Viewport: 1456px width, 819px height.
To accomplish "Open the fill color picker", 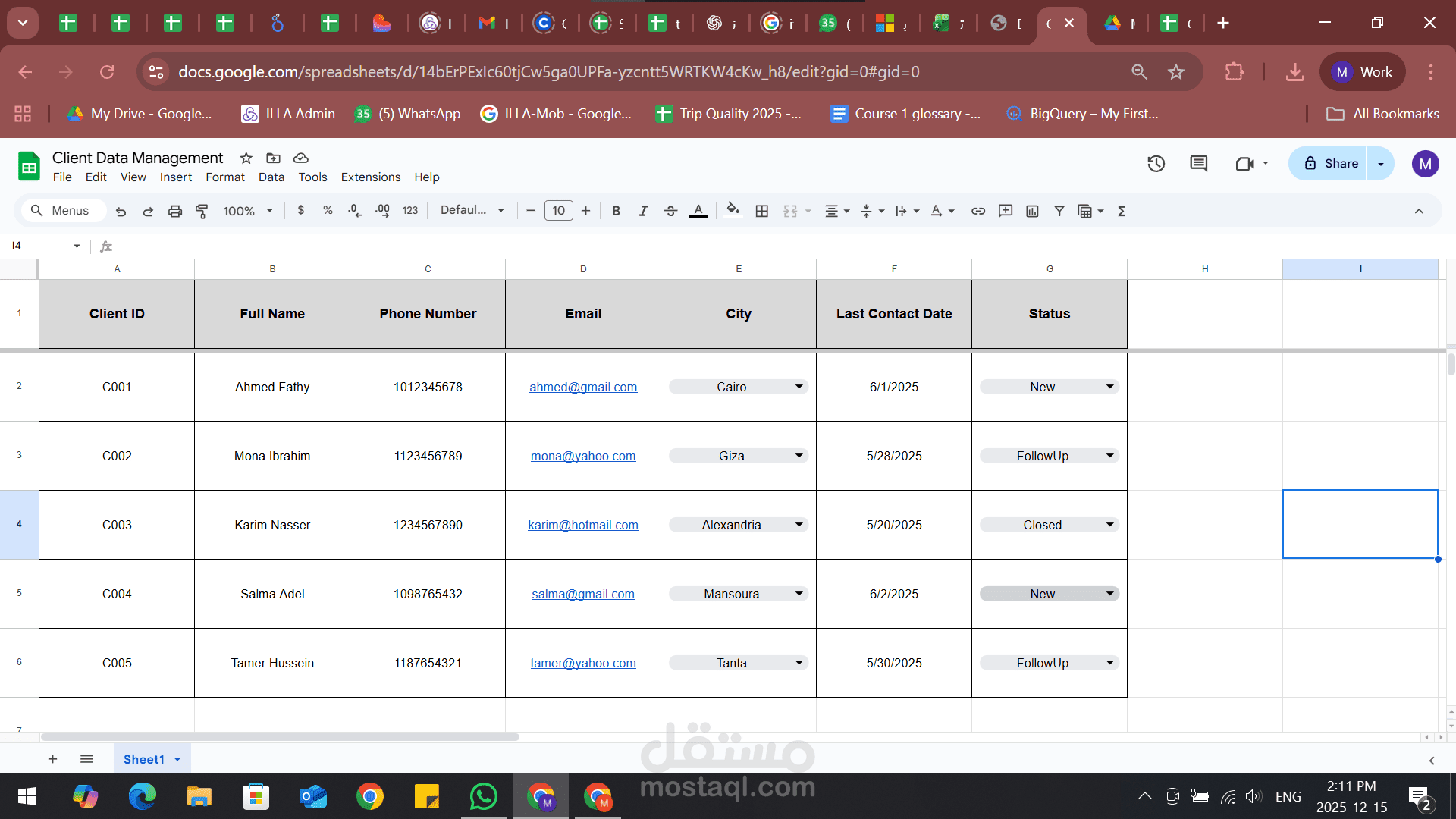I will [x=733, y=211].
